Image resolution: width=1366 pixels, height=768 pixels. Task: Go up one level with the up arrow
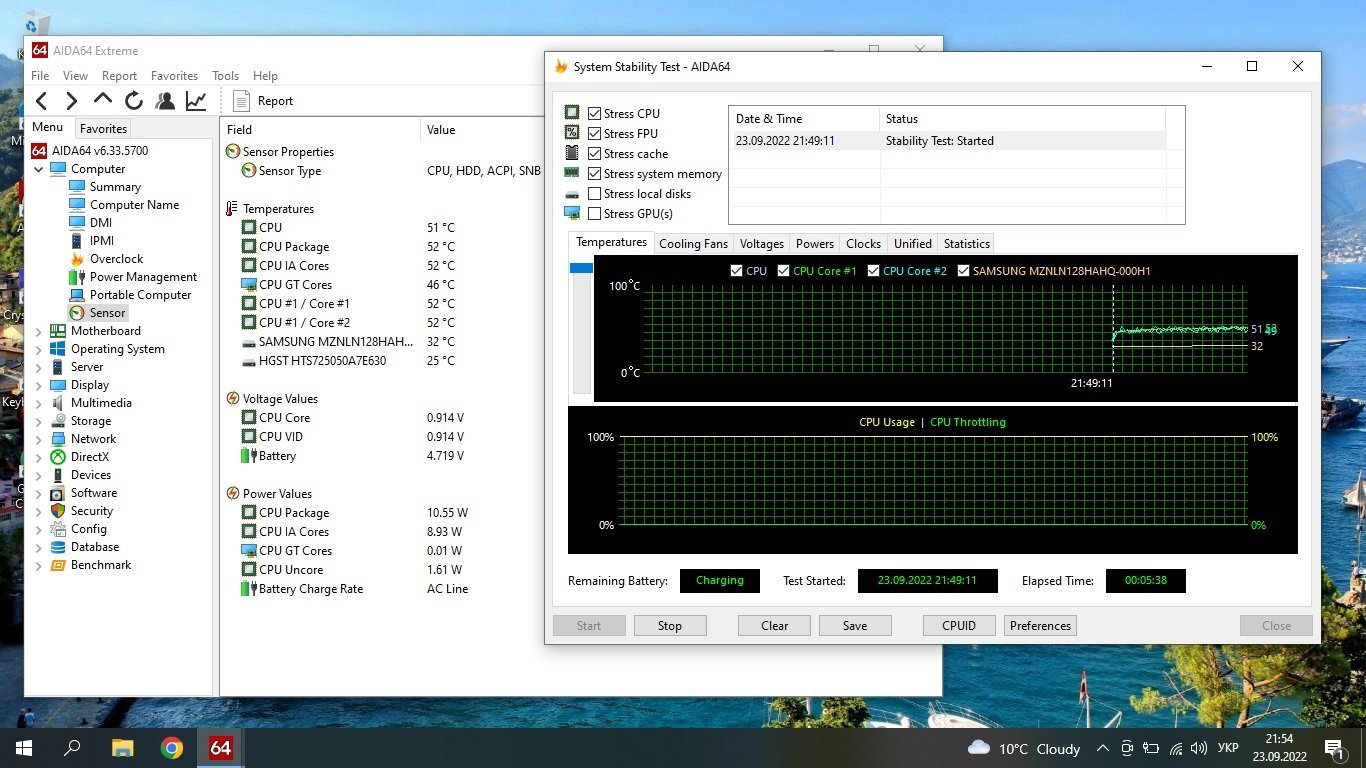[103, 100]
